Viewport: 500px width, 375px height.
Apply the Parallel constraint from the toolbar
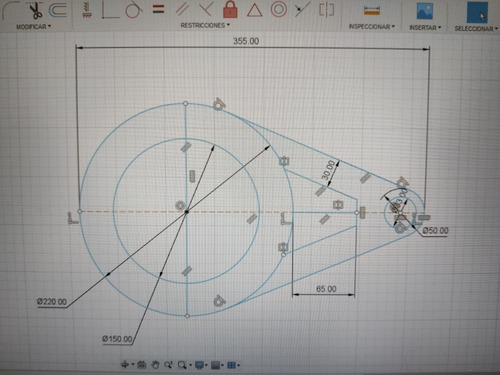[182, 9]
